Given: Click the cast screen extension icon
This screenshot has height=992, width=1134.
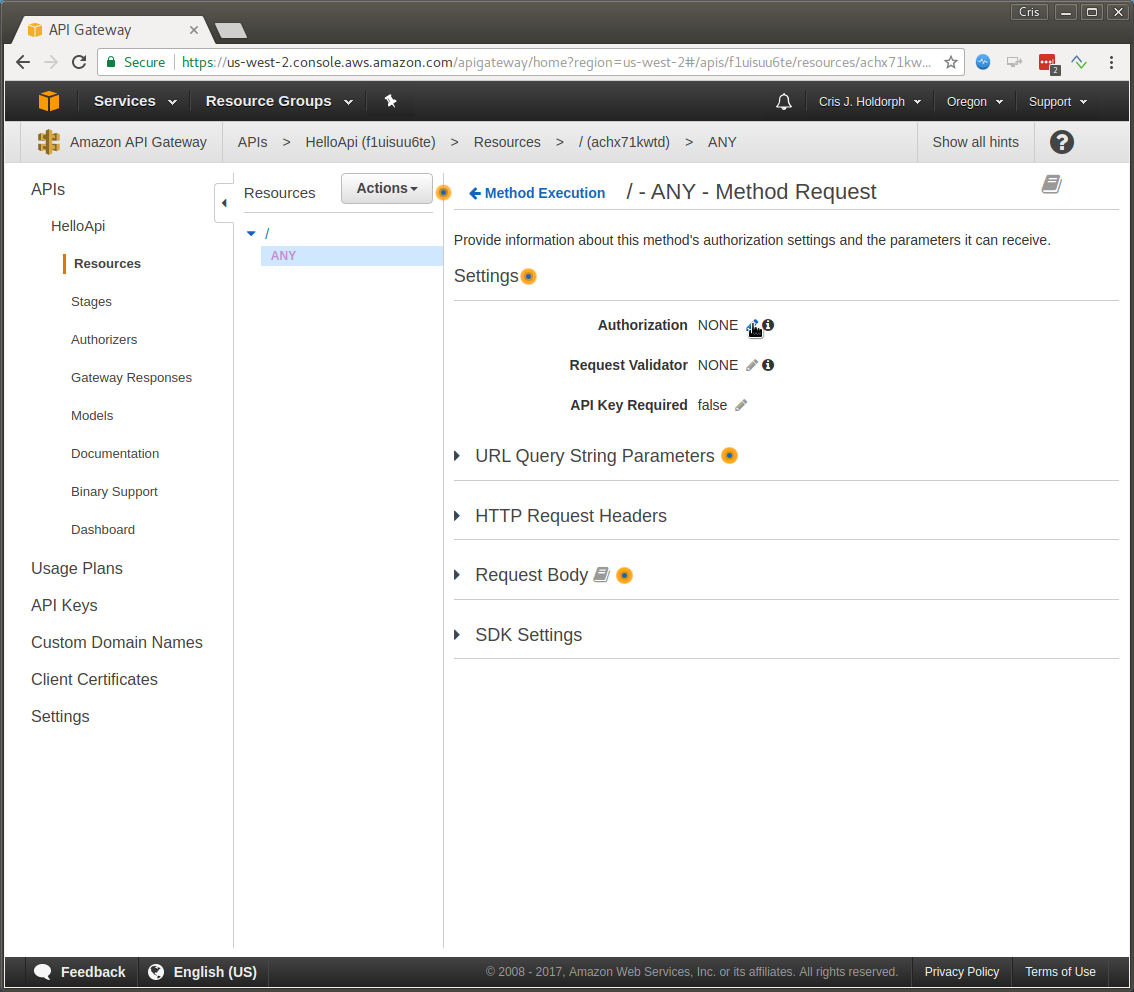Looking at the screenshot, I should (1015, 62).
